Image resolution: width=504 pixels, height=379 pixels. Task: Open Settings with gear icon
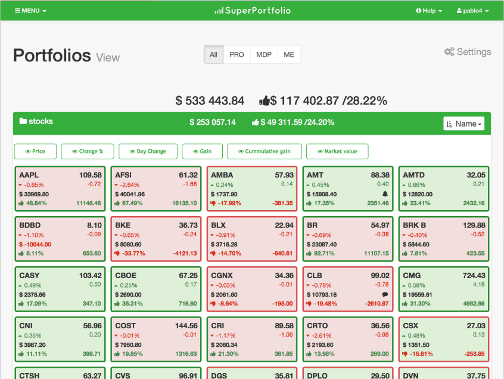pyautogui.click(x=468, y=52)
